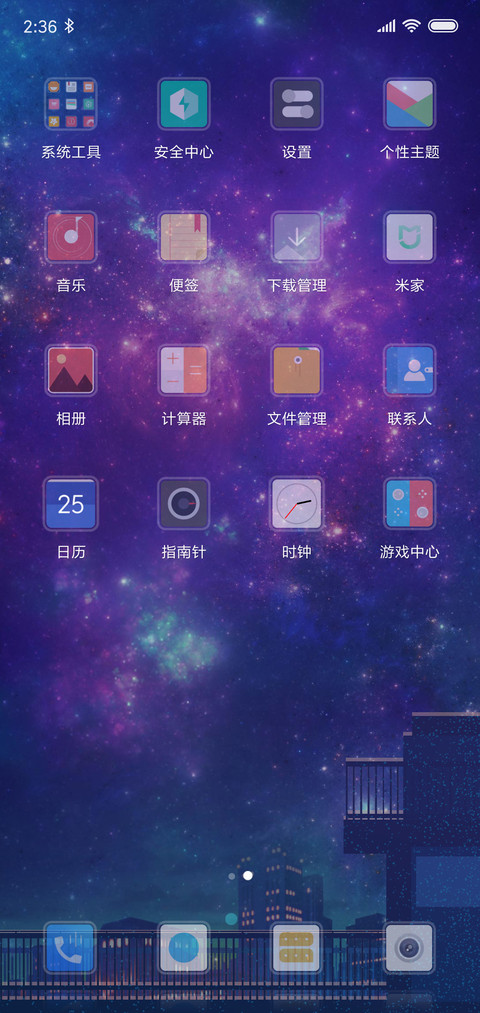Tap the 系统工具 label text

(x=71, y=152)
